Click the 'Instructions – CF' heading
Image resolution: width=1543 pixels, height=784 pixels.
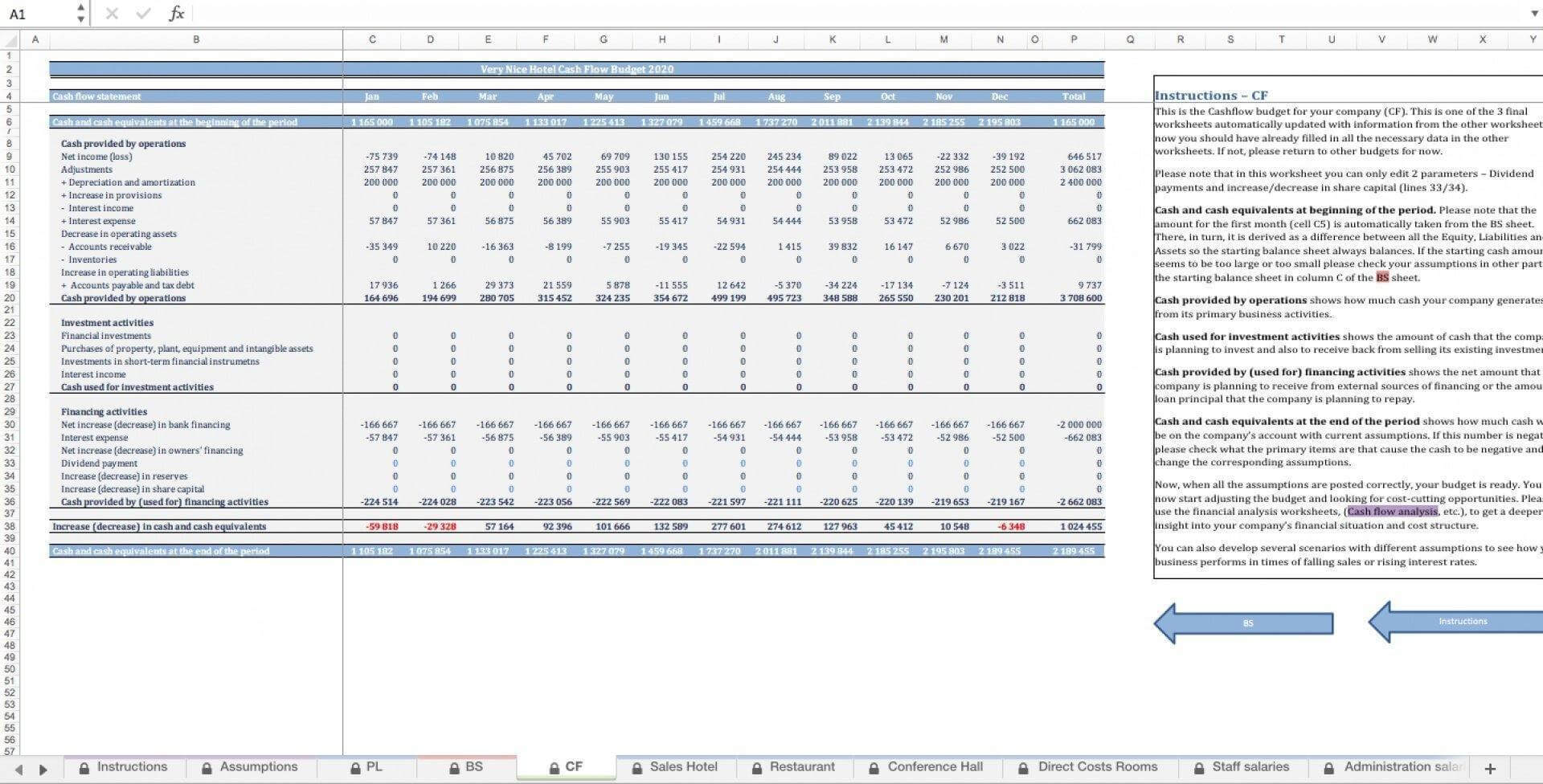[x=1211, y=96]
